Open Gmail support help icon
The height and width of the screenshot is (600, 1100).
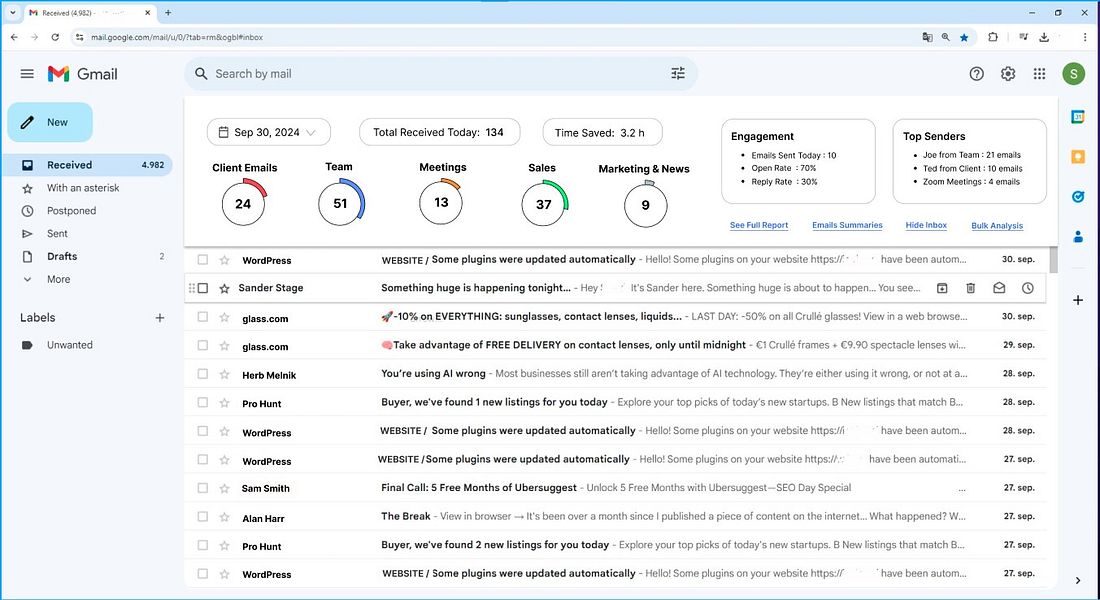pos(977,74)
